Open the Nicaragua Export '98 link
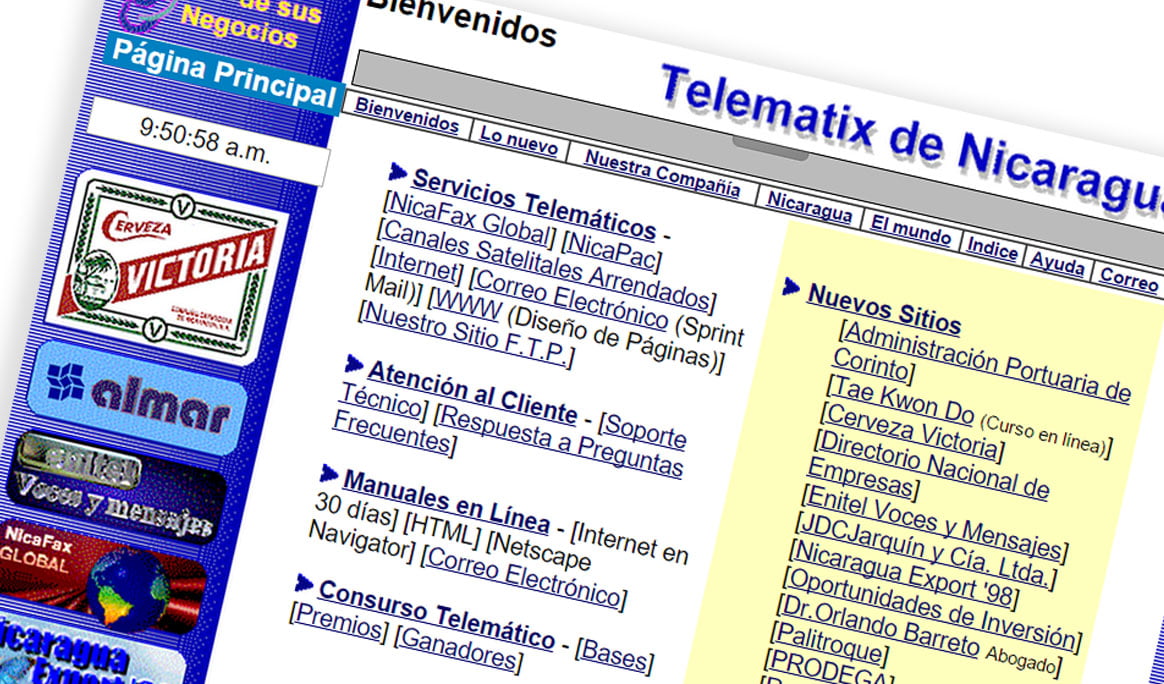This screenshot has height=684, width=1164. pyautogui.click(x=903, y=573)
